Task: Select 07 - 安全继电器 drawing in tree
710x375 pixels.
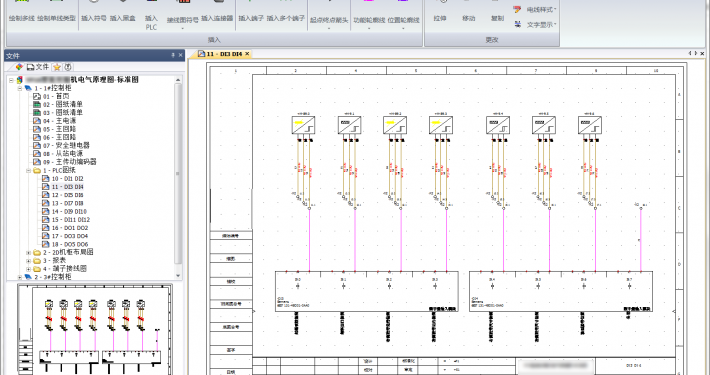Action: point(62,145)
